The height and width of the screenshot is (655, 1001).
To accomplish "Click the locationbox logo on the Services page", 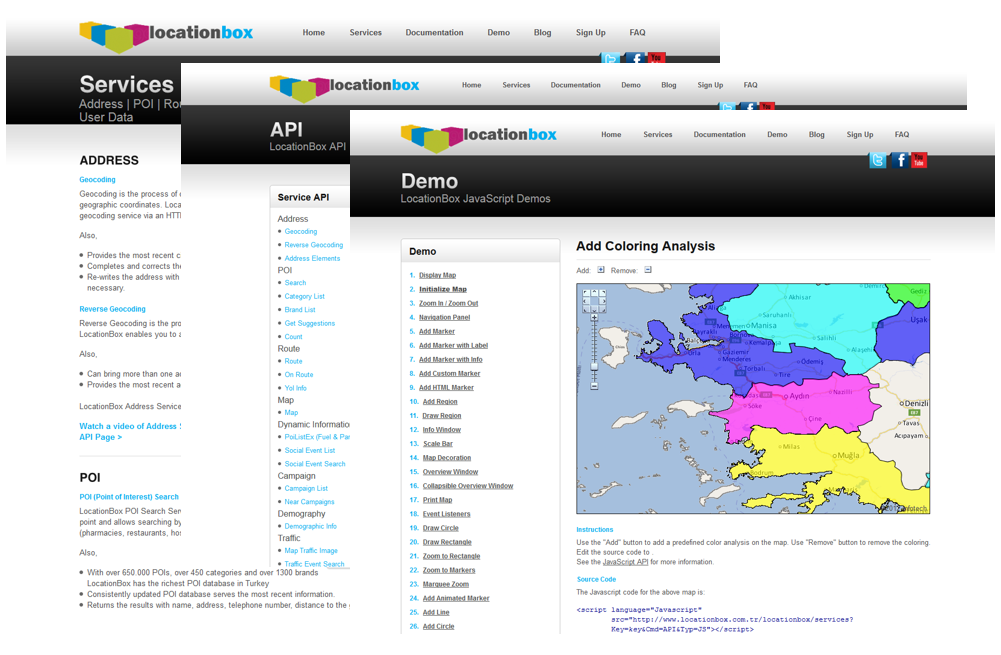I will pyautogui.click(x=166, y=36).
